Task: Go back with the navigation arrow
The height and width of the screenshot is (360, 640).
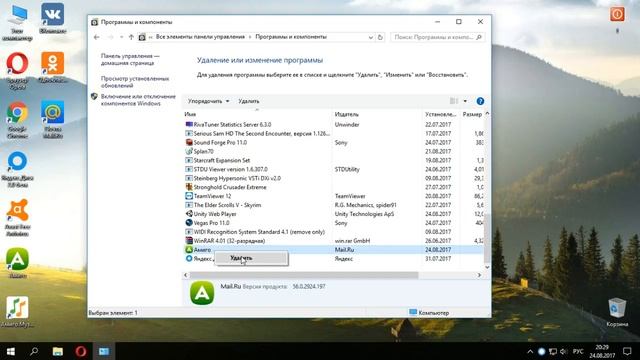Action: [x=97, y=37]
